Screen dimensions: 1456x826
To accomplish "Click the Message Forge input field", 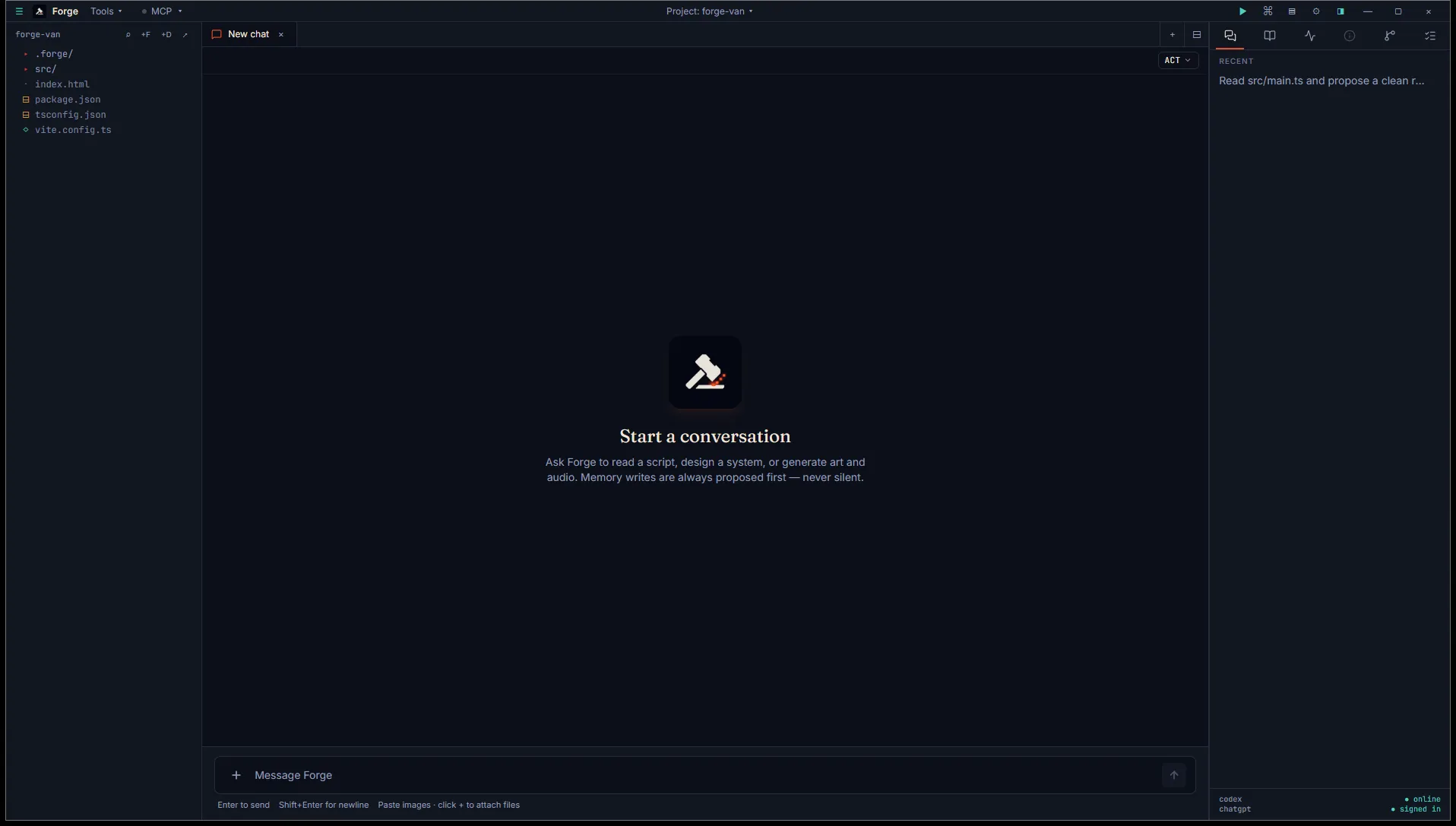I will pos(704,775).
